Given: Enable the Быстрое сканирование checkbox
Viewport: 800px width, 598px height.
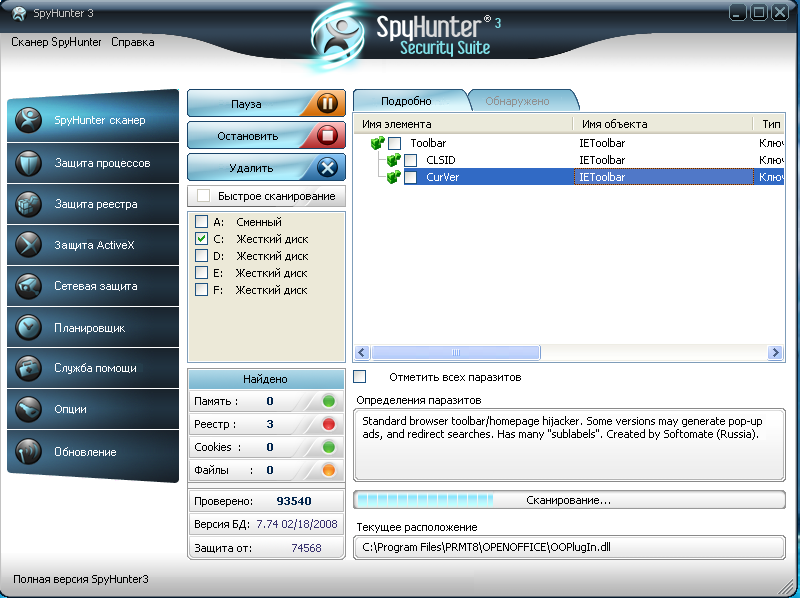Looking at the screenshot, I should click(x=204, y=196).
